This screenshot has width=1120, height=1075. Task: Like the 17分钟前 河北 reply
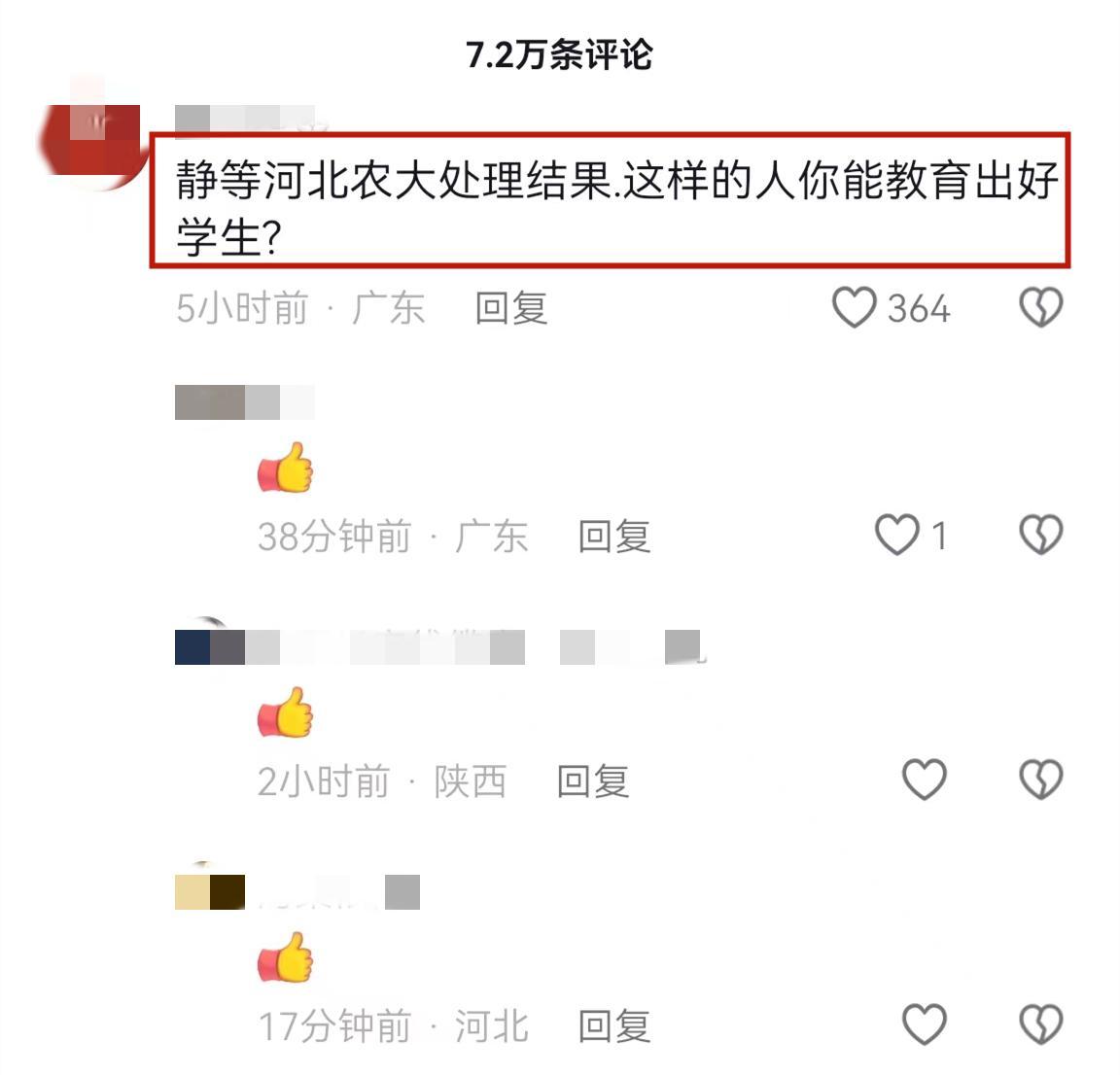click(925, 1024)
